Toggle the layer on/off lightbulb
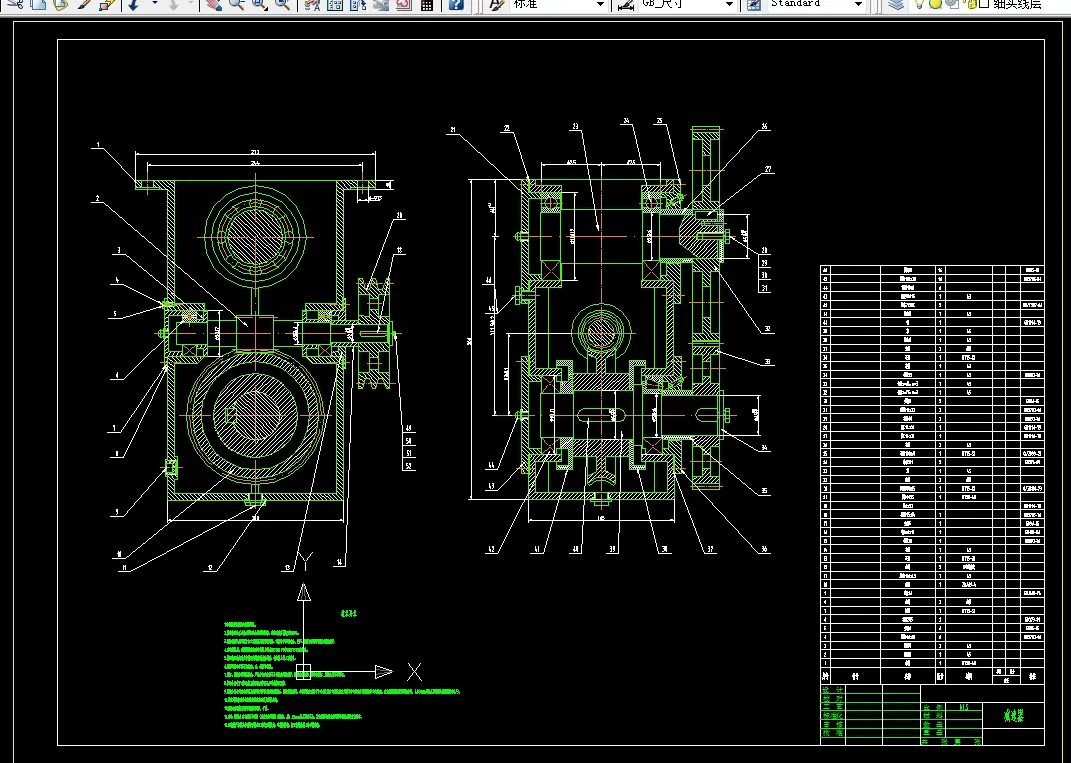Viewport: 1071px width, 763px height. (x=919, y=4)
